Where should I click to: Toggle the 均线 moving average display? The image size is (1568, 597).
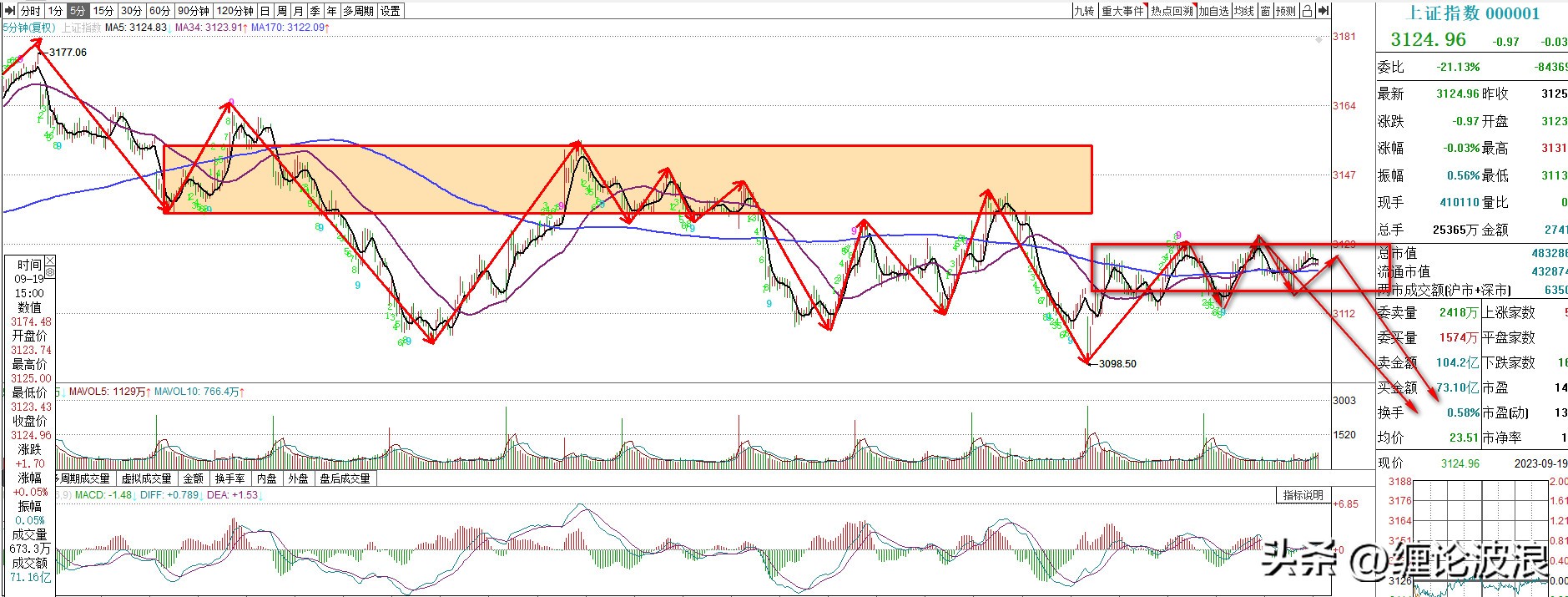(1244, 11)
